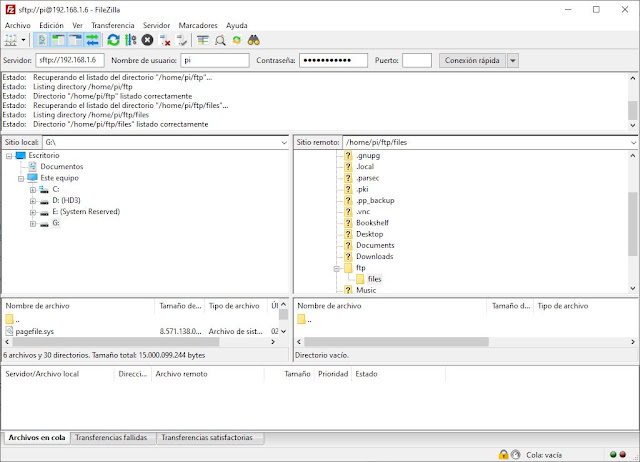Open remote parent directory '..' folder
This screenshot has width=640, height=462.
pyautogui.click(x=304, y=320)
